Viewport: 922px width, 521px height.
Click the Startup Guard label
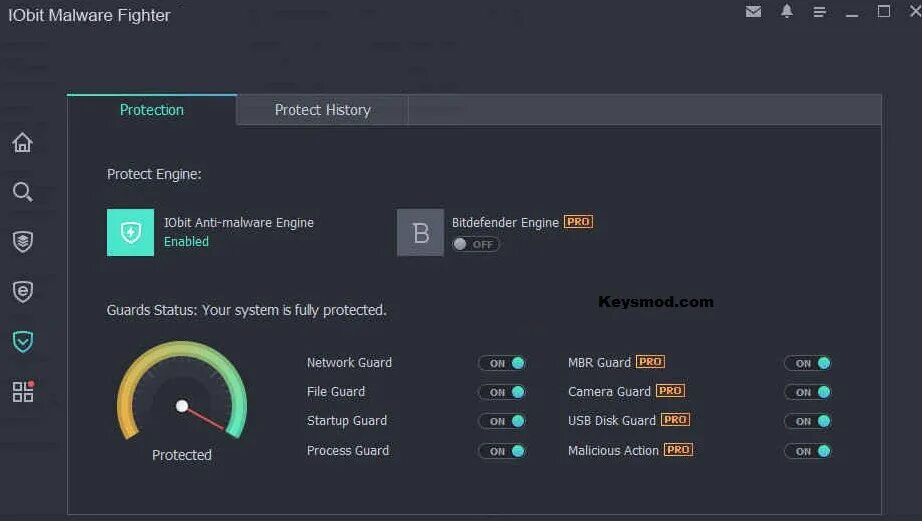[x=347, y=420]
